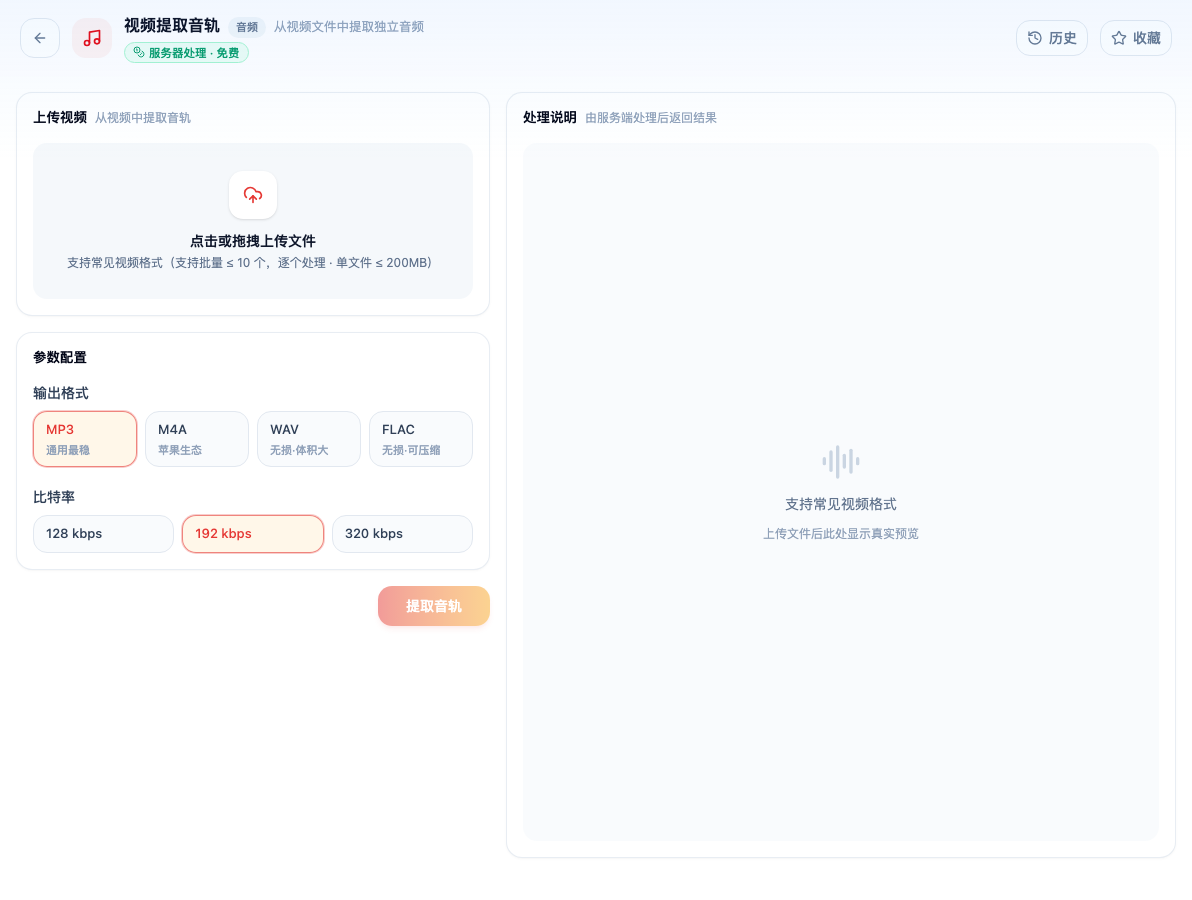Click the upload limits hint mentioning 200MB
1192x900 pixels.
point(249,263)
